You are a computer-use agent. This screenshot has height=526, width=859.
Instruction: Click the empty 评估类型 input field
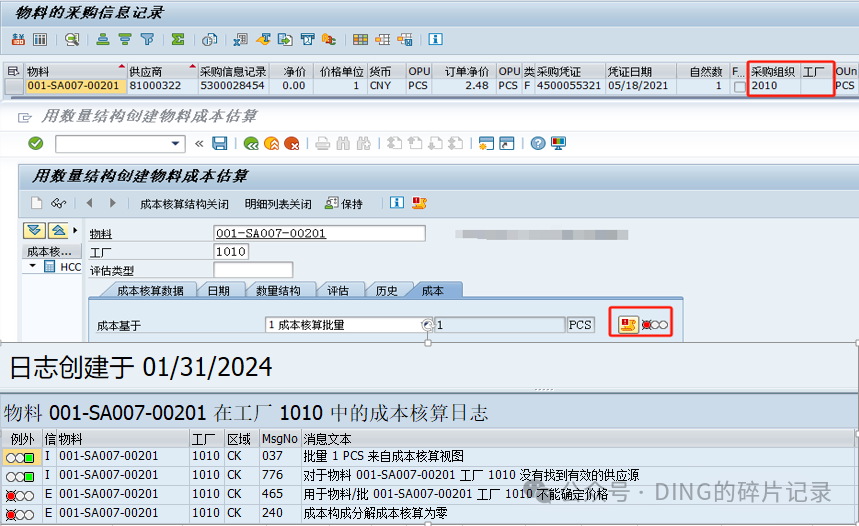pos(253,270)
